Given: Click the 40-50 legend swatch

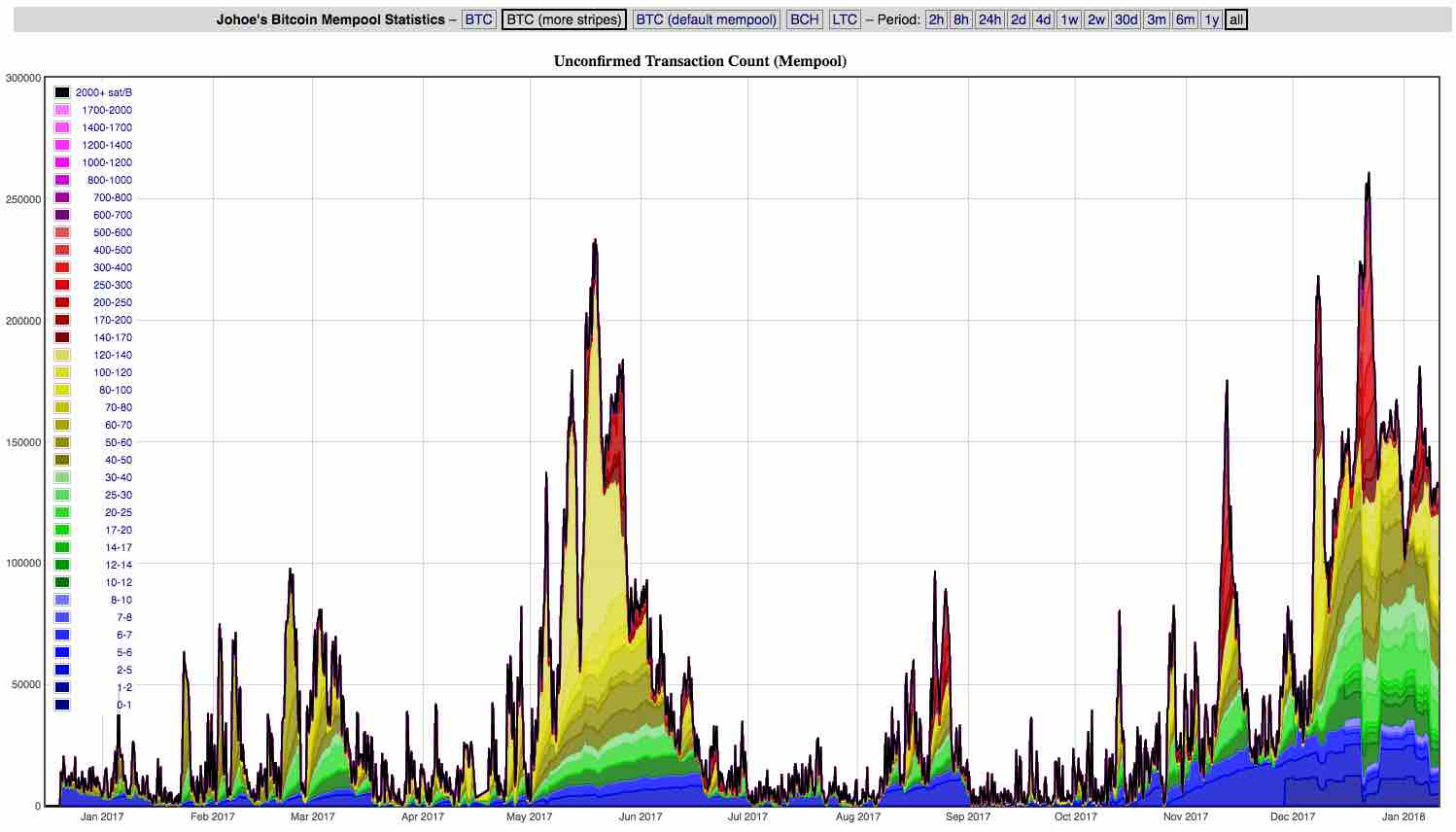Looking at the screenshot, I should 62,460.
